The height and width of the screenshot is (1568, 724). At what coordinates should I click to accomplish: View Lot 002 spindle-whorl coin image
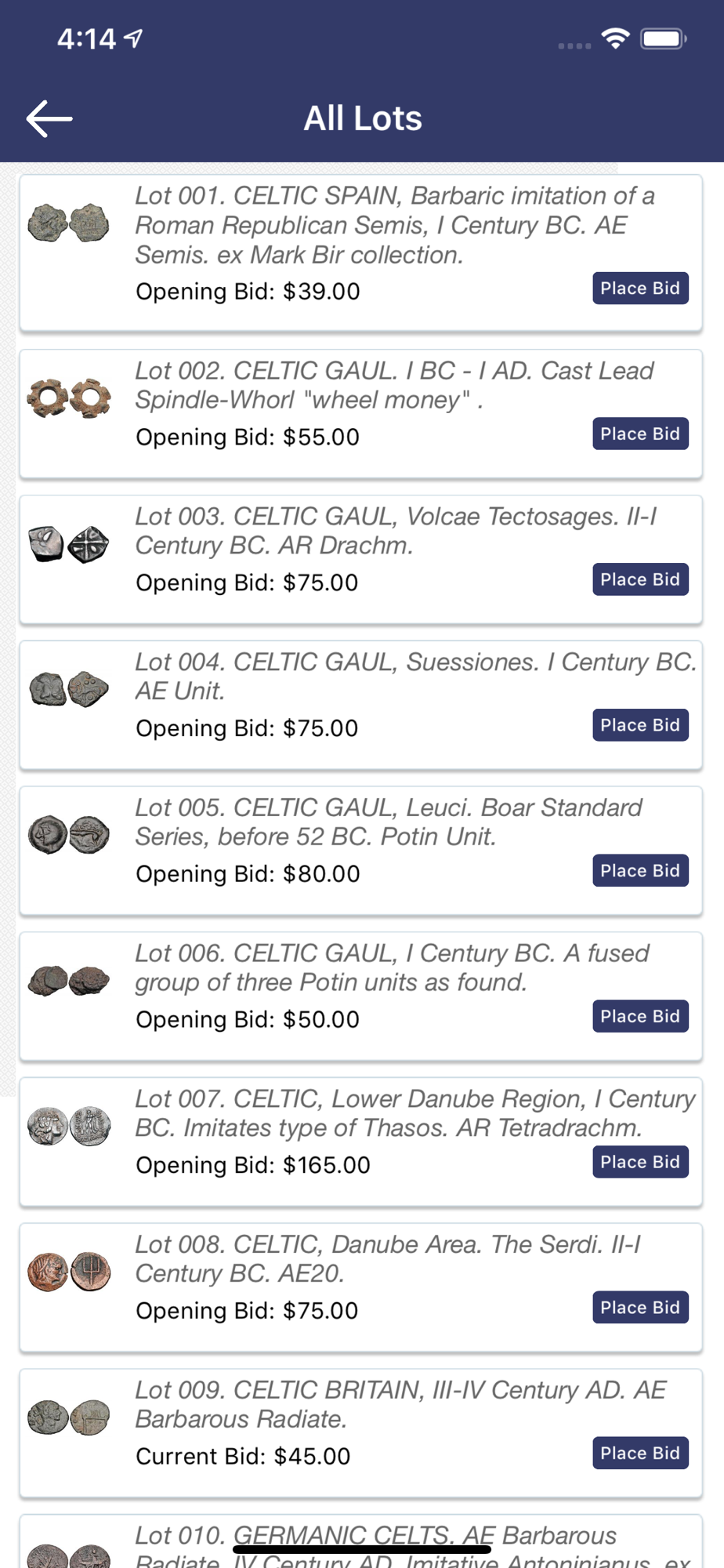tap(69, 397)
